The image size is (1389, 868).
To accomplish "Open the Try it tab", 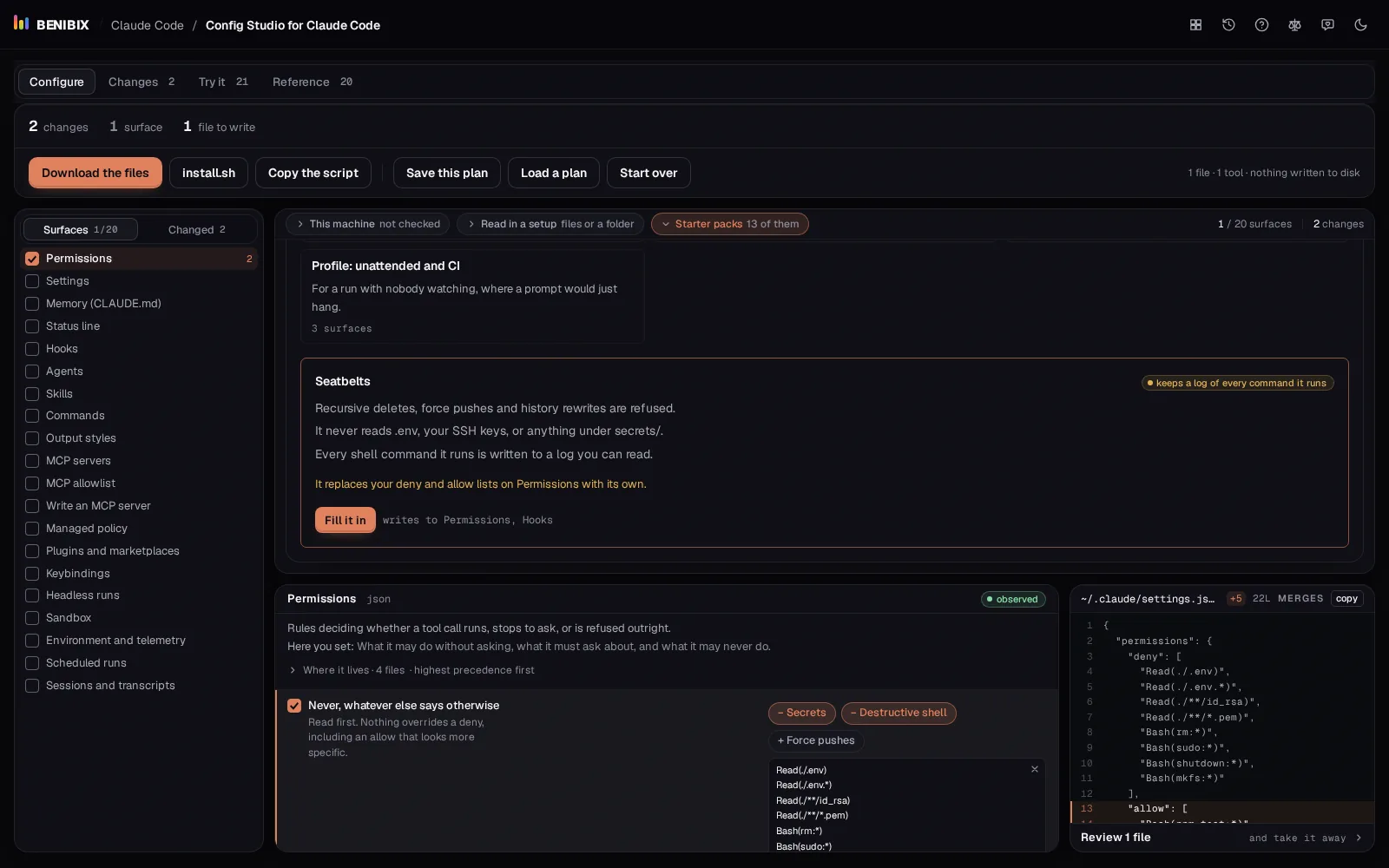I will (223, 82).
